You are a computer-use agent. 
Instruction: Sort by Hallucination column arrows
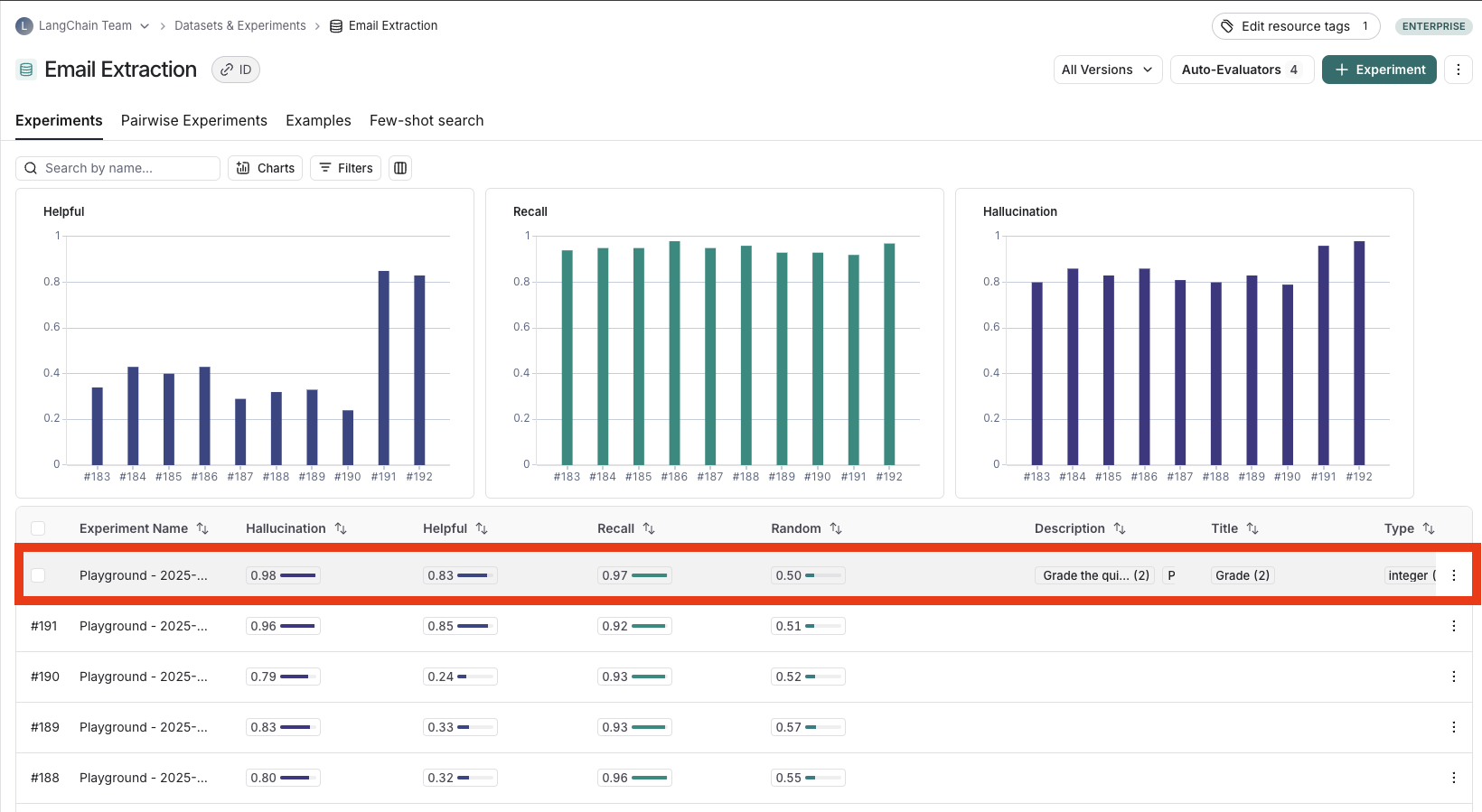341,528
